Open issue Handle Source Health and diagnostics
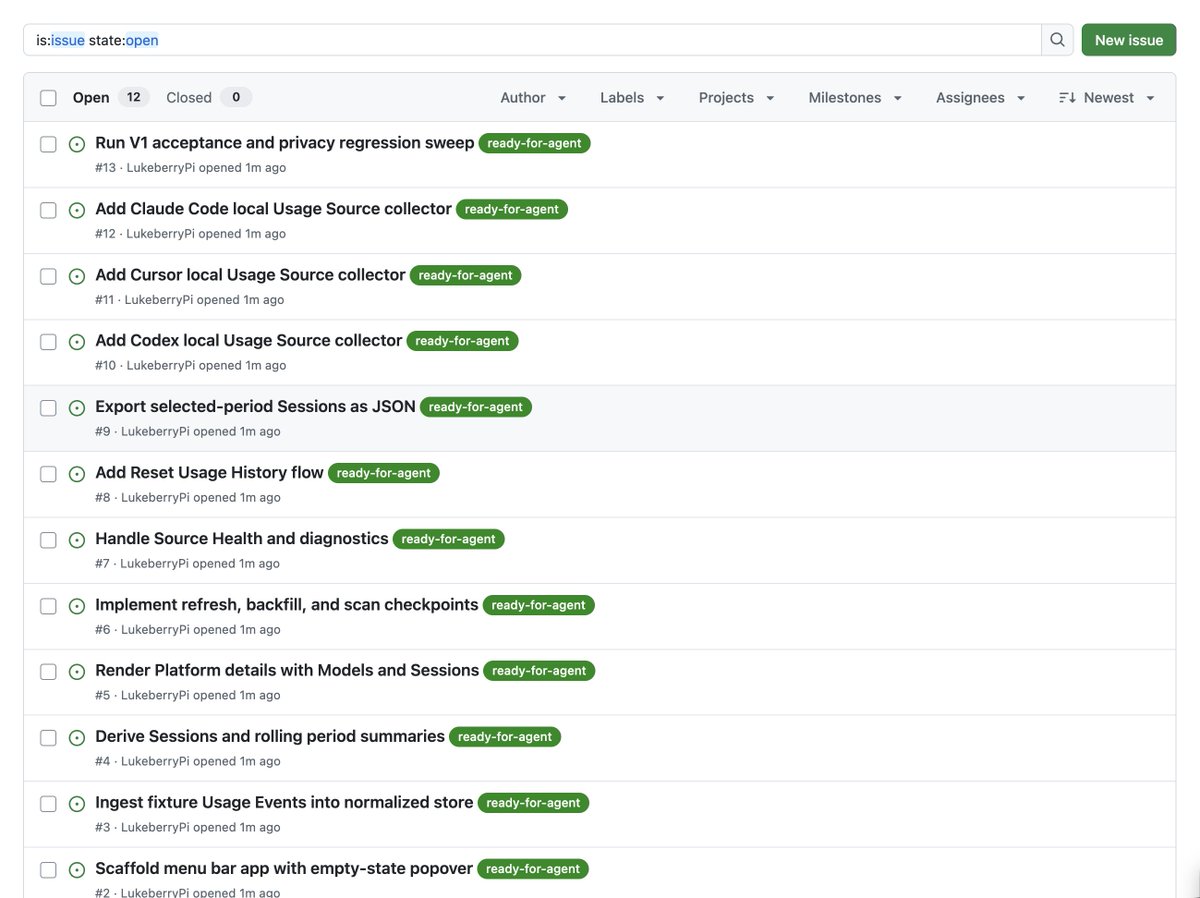The width and height of the screenshot is (1200, 898). pos(242,539)
